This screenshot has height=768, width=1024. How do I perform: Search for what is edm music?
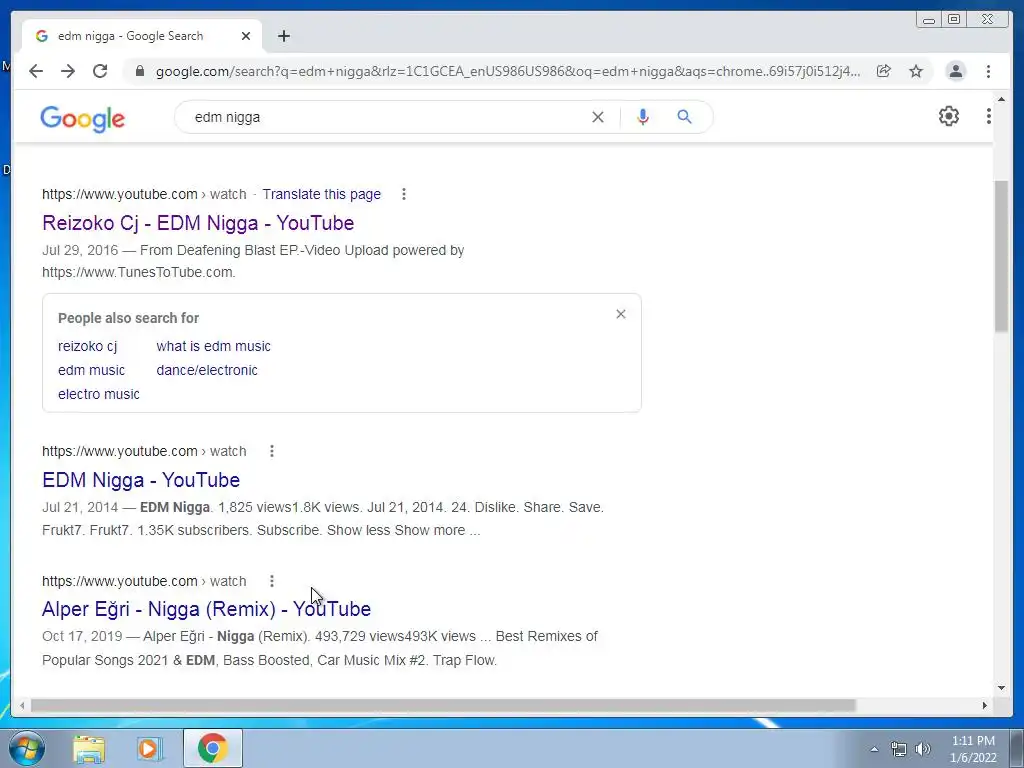coord(213,346)
